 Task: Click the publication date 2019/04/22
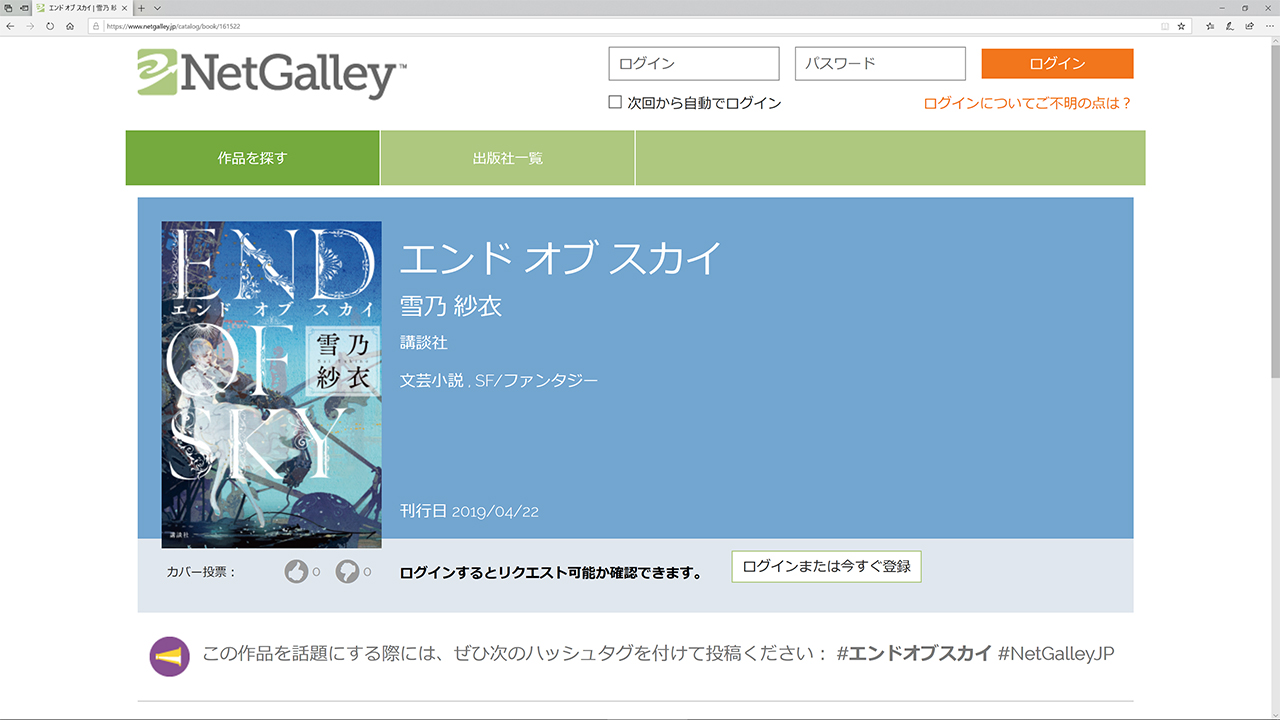495,511
